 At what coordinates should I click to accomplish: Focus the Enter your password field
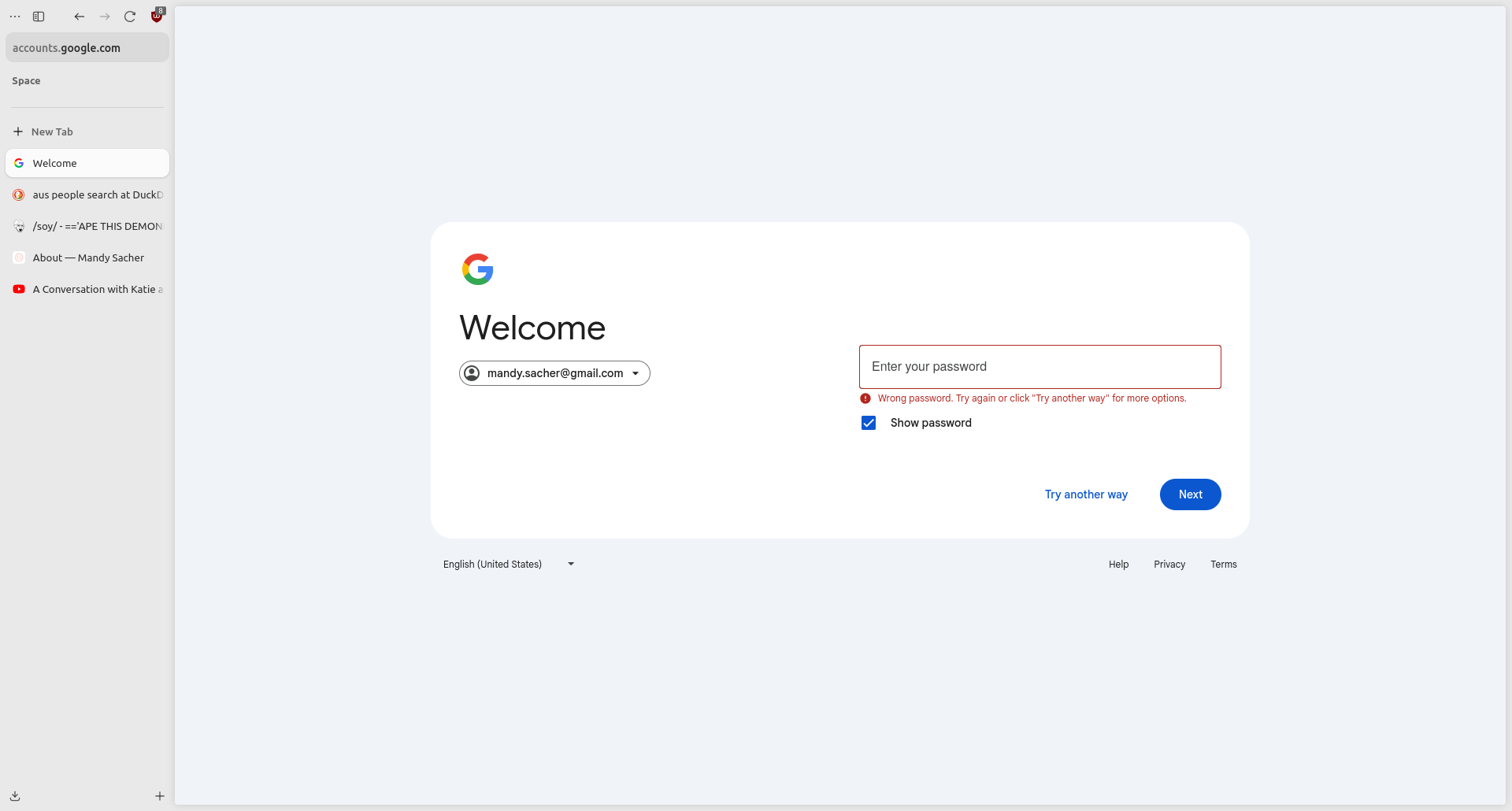coord(1039,367)
